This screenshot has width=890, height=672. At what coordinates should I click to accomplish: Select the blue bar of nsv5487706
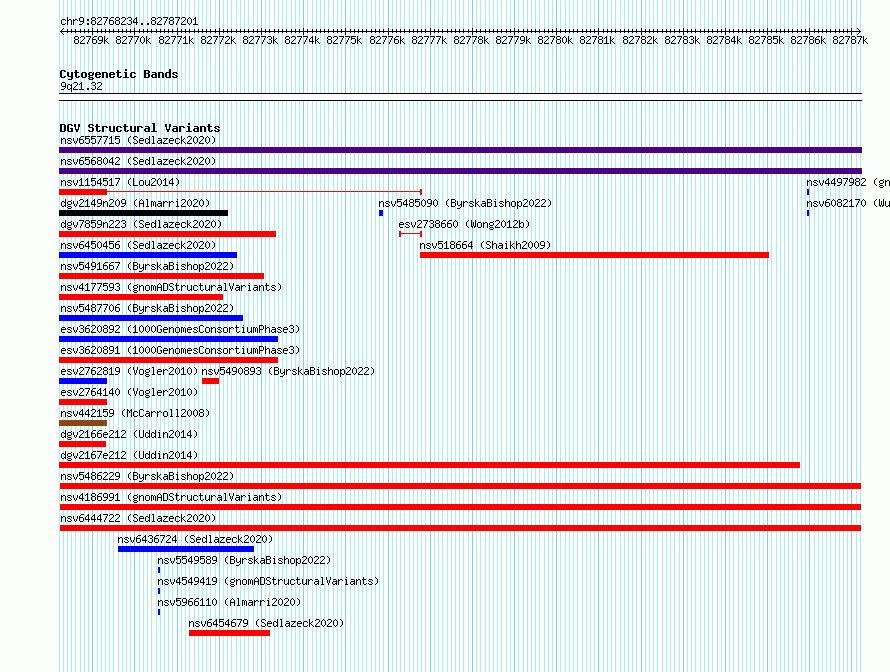tap(151, 318)
